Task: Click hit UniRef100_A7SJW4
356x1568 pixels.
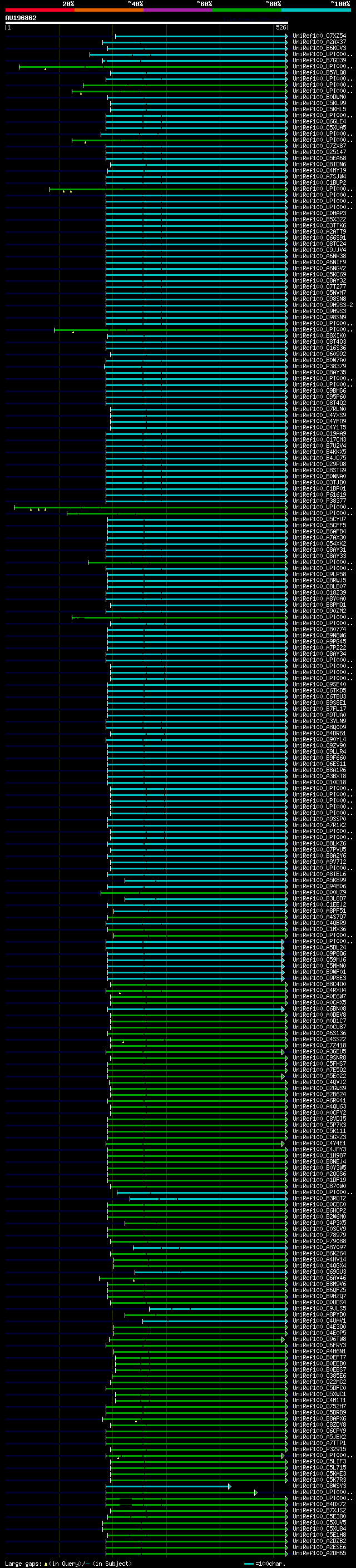Action: tap(319, 176)
